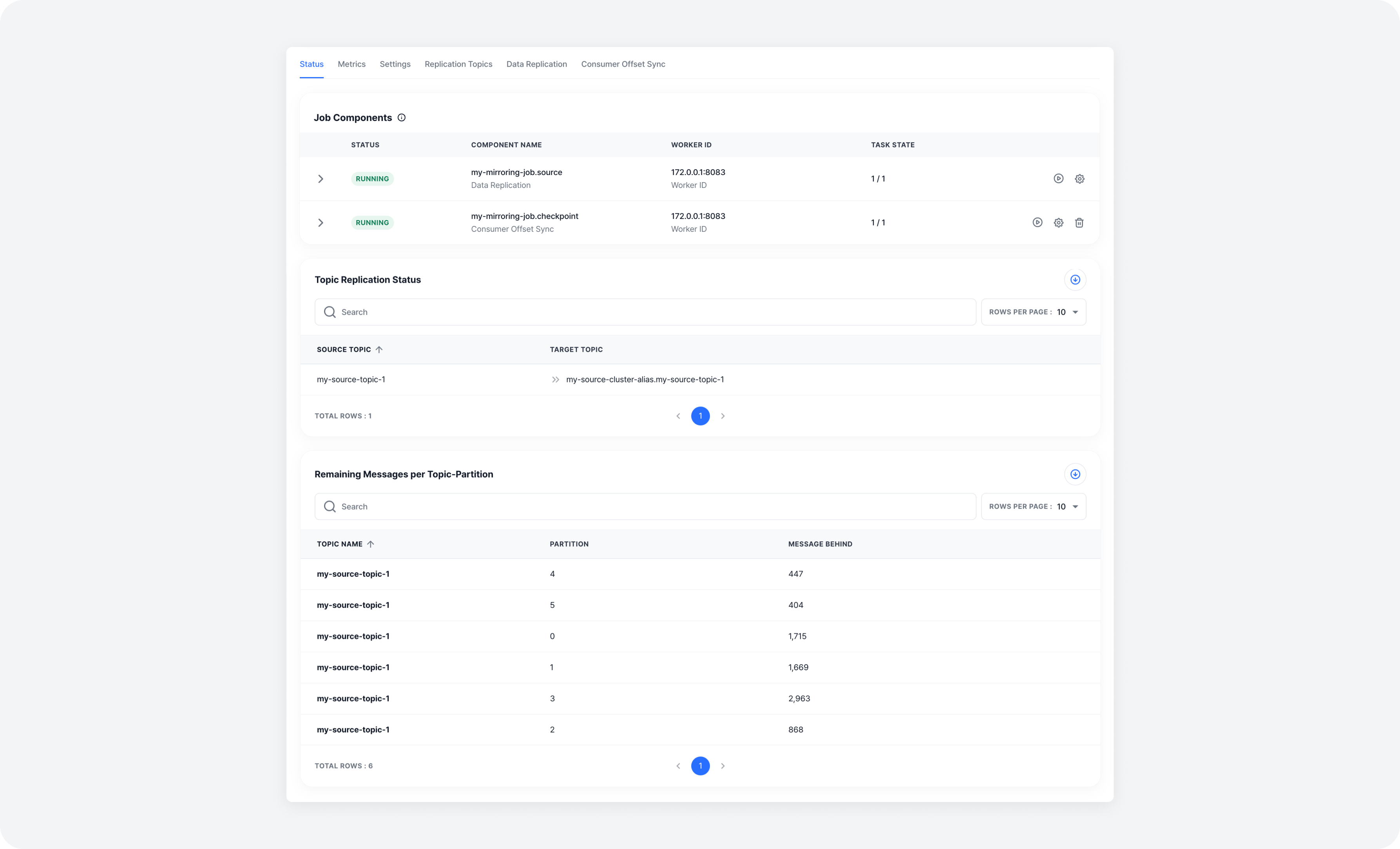Click RUNNING badge of my-mirroring-job.checkpoint

coord(372,222)
